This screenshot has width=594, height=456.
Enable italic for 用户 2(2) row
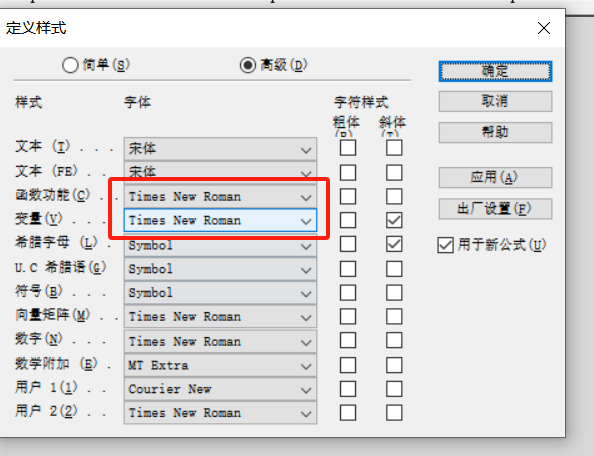[x=394, y=413]
